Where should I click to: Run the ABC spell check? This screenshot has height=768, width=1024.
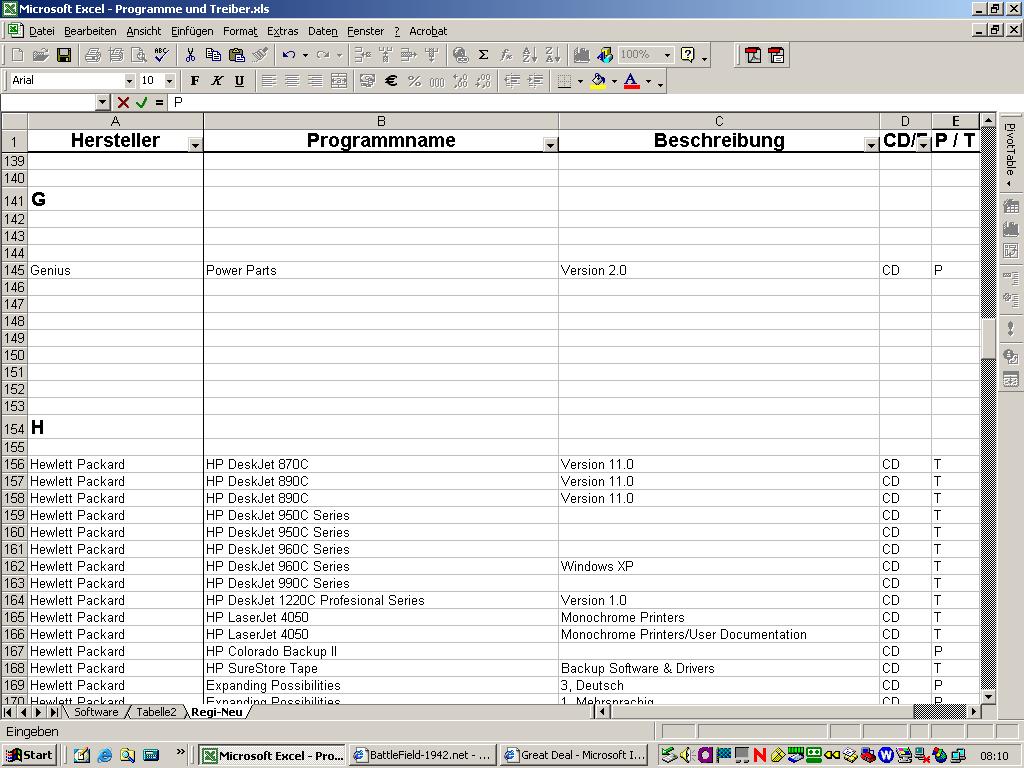click(161, 56)
